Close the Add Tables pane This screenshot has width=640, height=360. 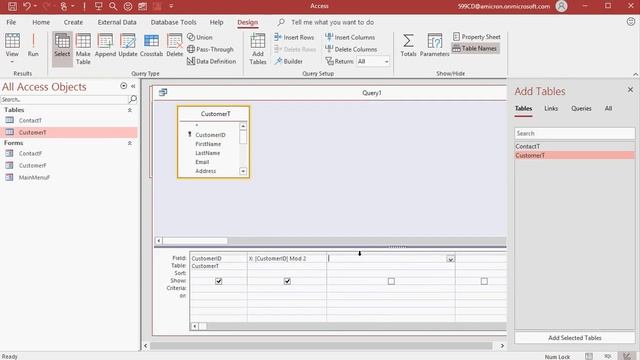630,89
